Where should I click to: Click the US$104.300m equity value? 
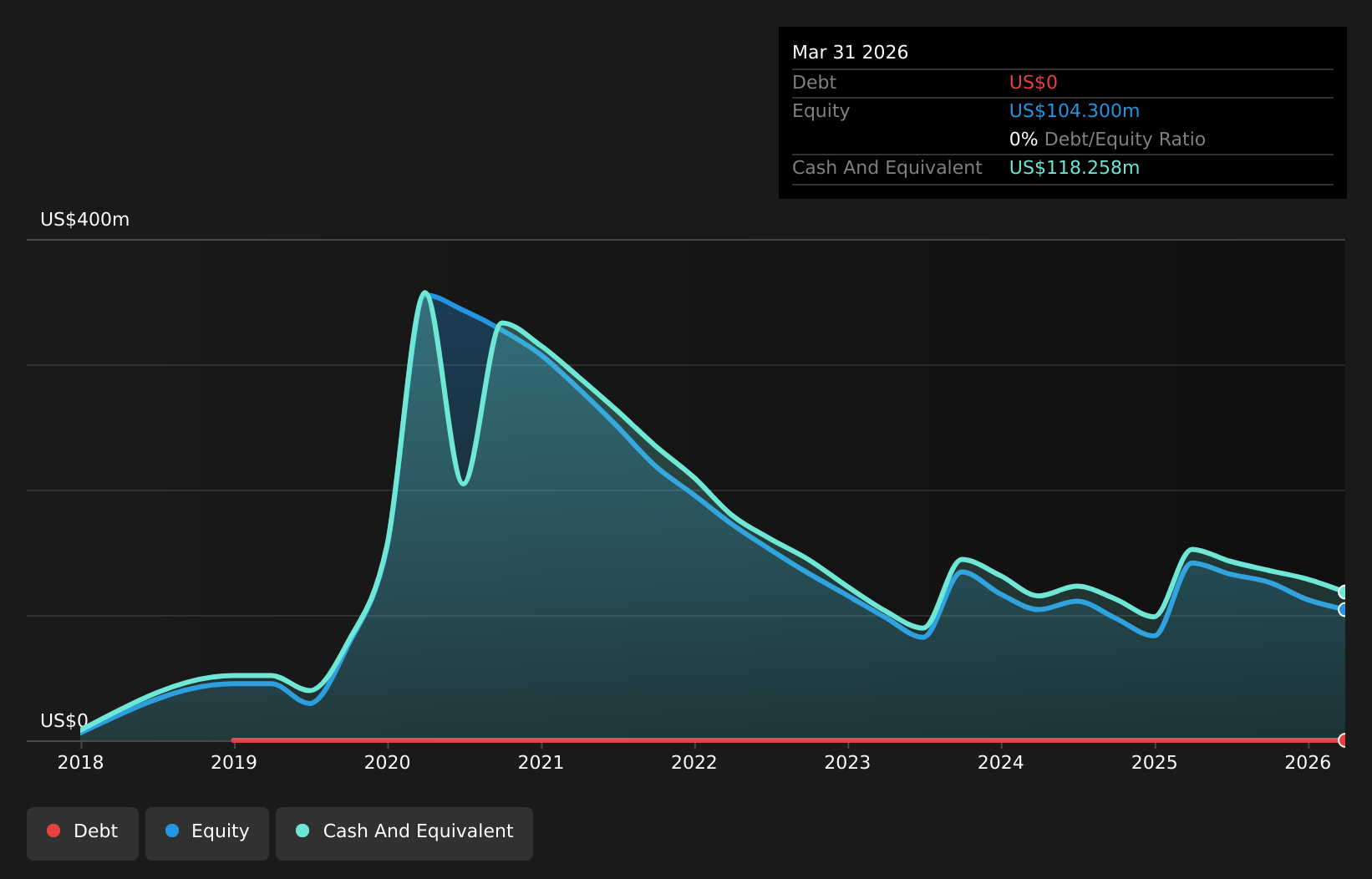(1074, 111)
